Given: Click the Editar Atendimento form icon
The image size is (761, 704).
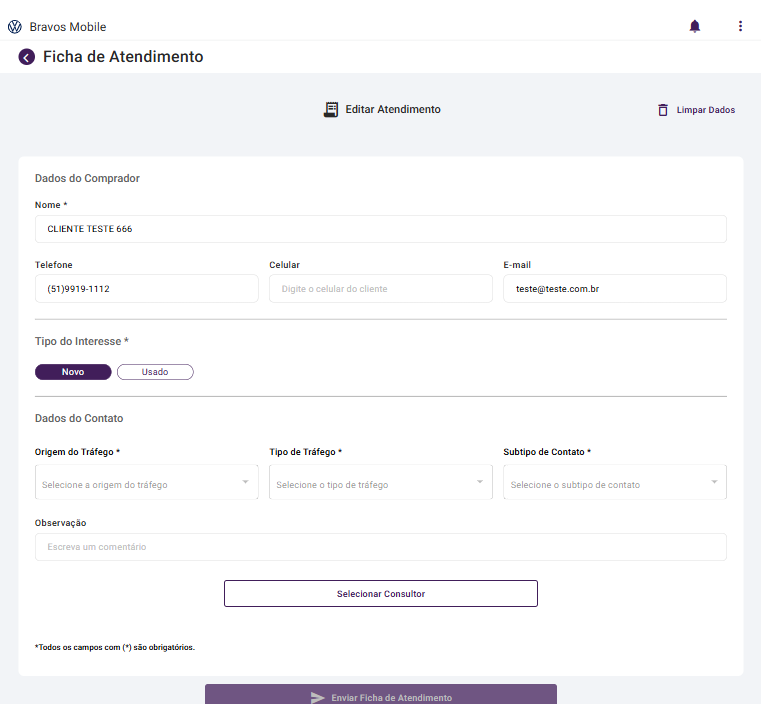Looking at the screenshot, I should (x=331, y=110).
